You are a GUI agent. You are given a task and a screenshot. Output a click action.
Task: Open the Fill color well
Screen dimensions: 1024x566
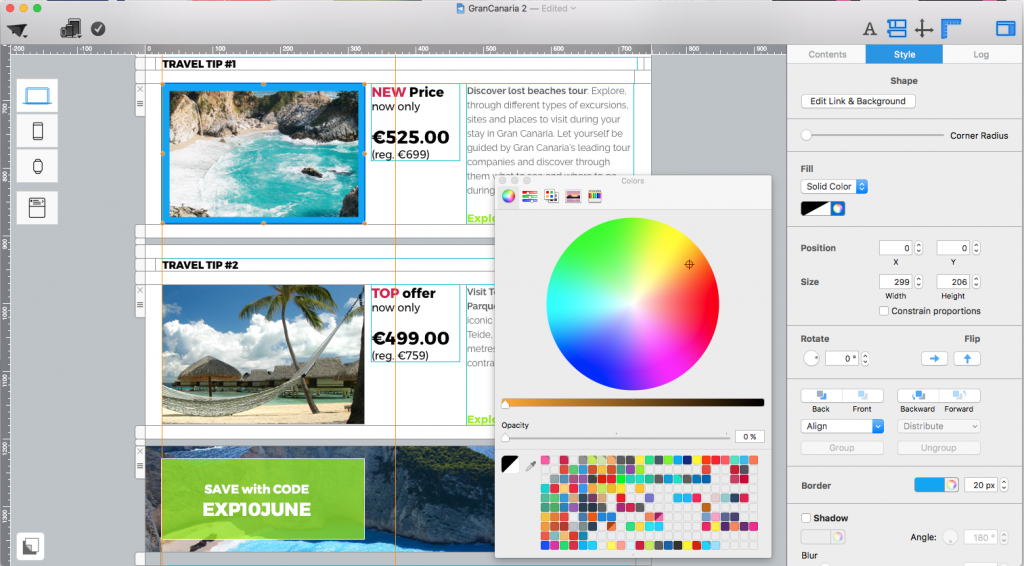pos(823,208)
